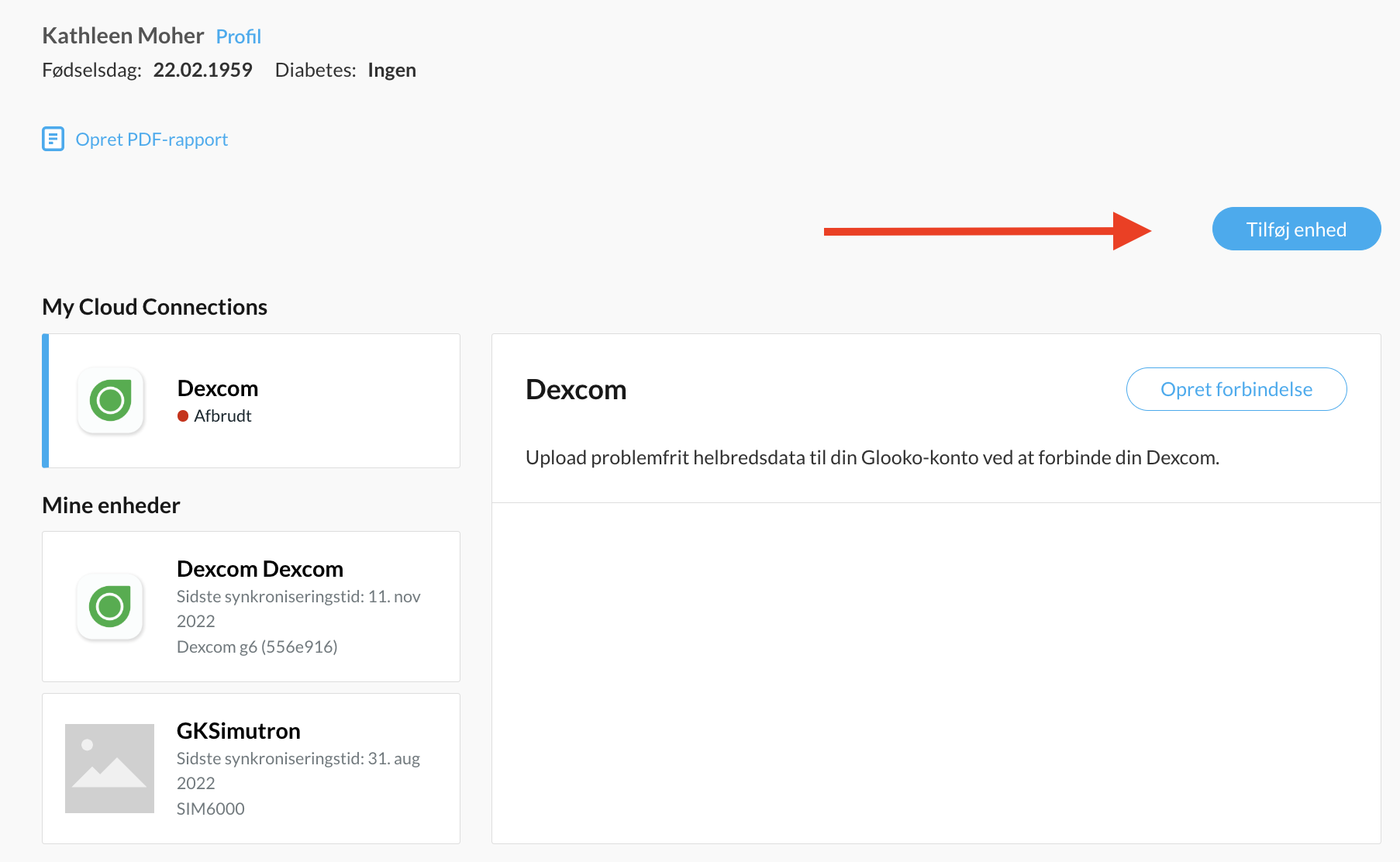This screenshot has width=1400, height=862.
Task: Click the GKSimutron placeholder image
Action: click(109, 768)
